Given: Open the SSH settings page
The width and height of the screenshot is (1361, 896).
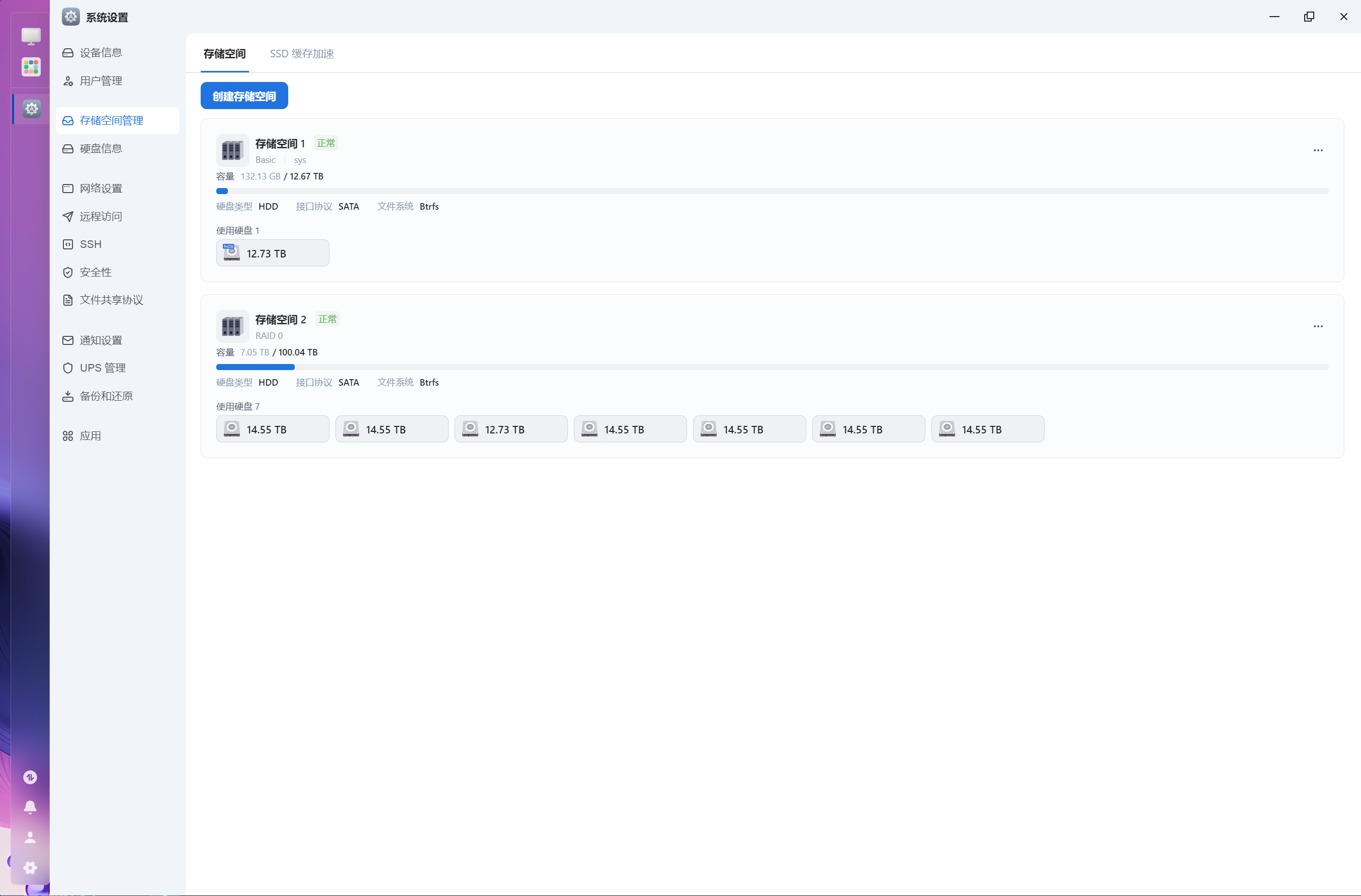Looking at the screenshot, I should point(91,244).
